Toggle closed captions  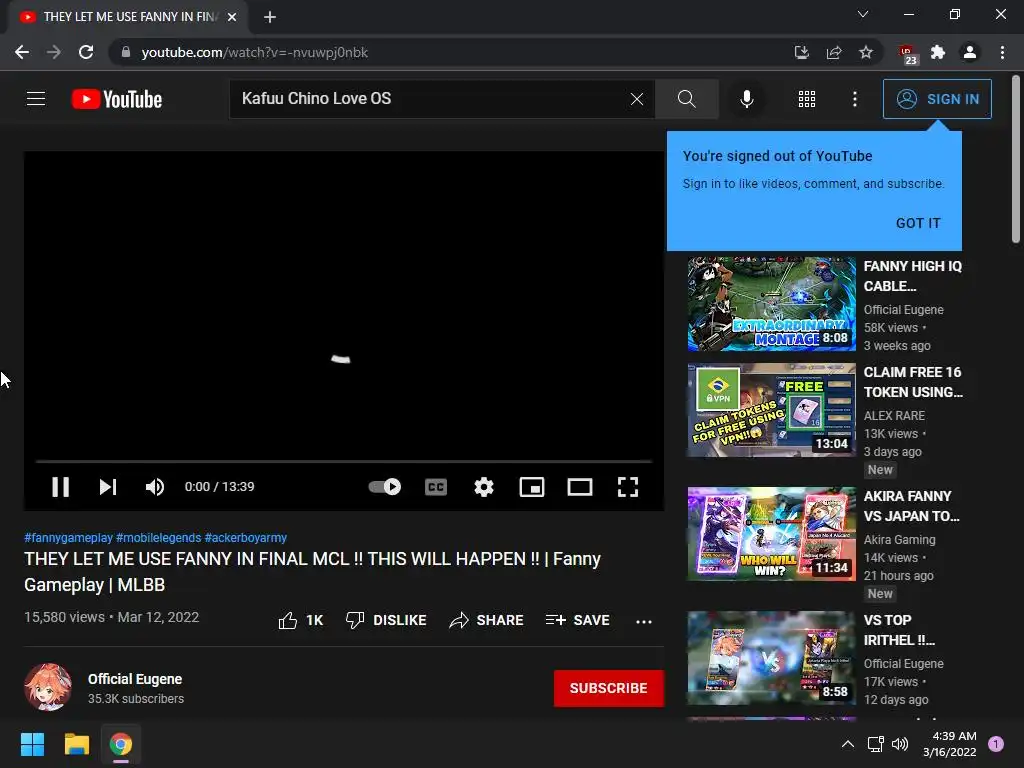click(x=436, y=487)
